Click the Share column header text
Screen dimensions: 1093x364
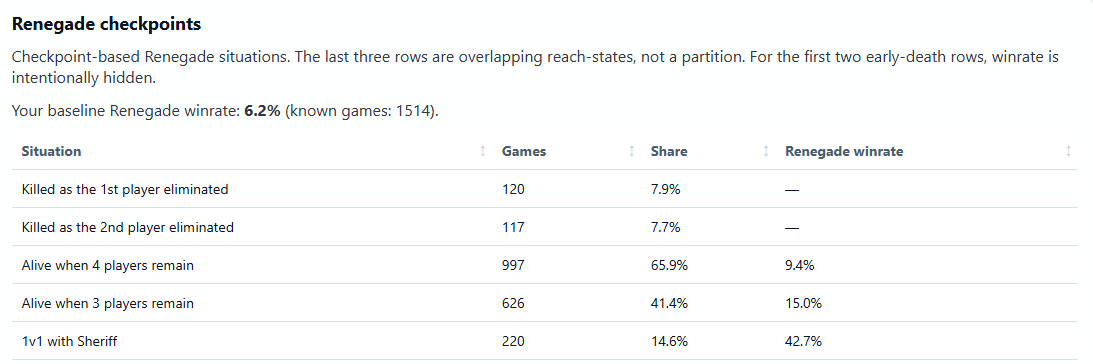tap(668, 151)
